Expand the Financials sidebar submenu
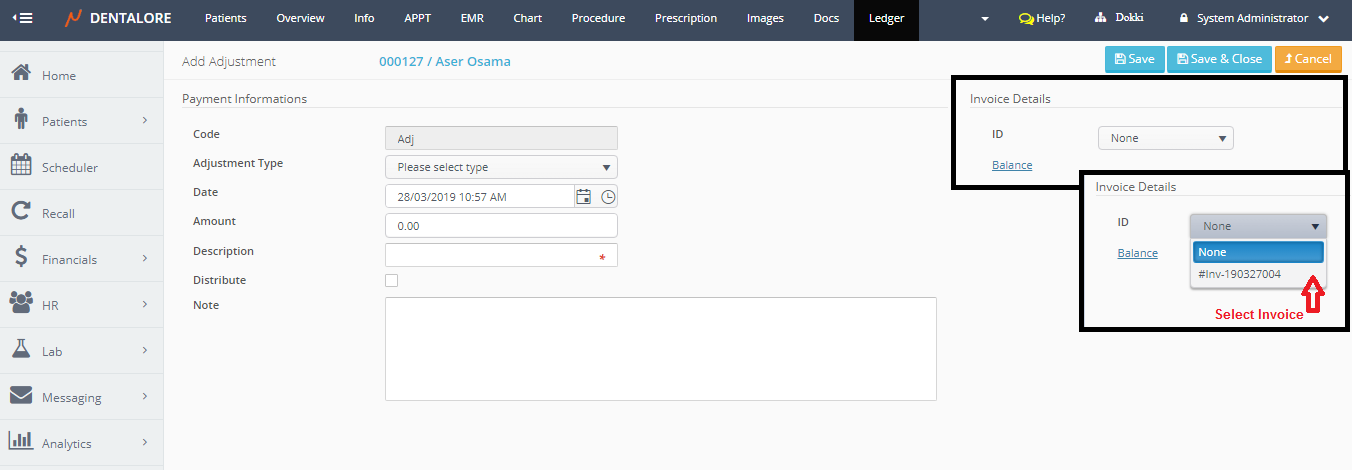The image size is (1352, 470). point(144,259)
